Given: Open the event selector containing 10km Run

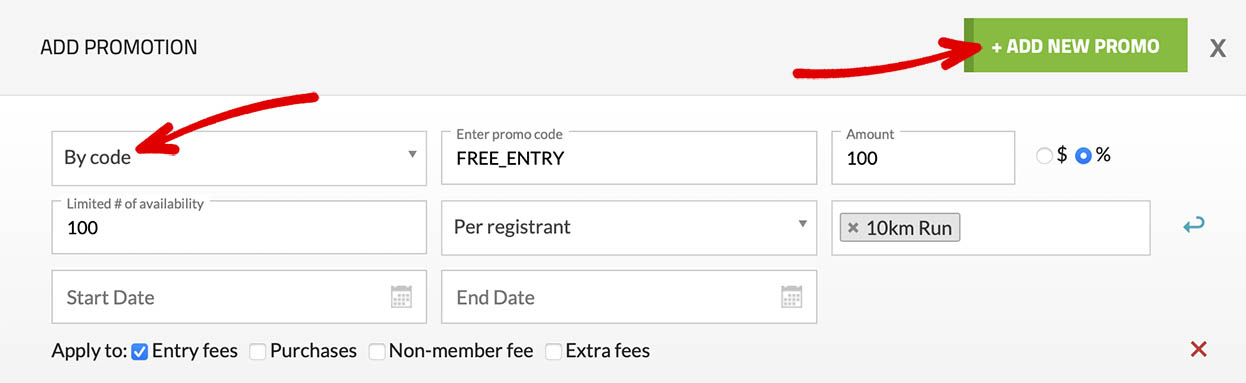Looking at the screenshot, I should [991, 228].
